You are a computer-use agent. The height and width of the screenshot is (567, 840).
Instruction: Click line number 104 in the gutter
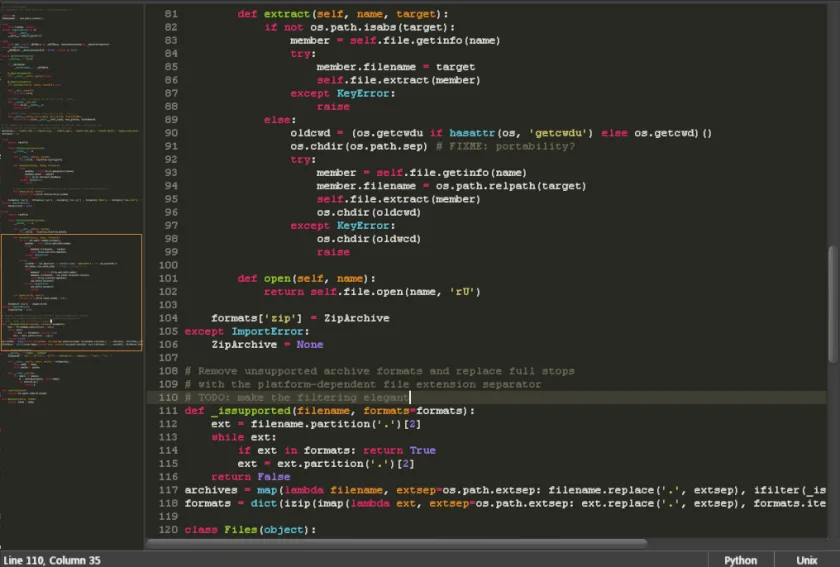(x=168, y=318)
